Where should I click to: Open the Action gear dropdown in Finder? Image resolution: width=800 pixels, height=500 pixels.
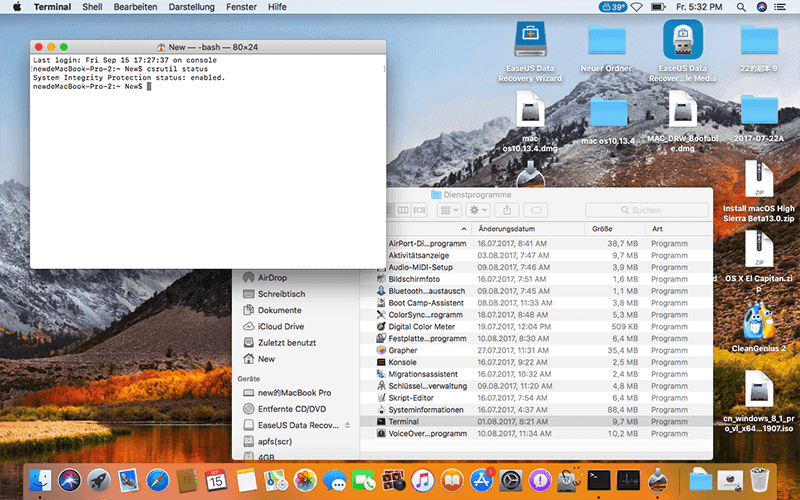(479, 210)
